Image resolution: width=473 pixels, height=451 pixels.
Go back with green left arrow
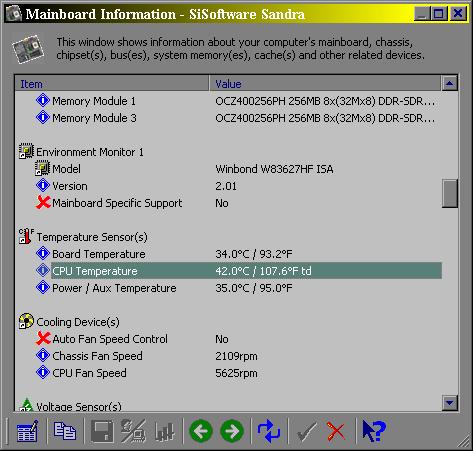(x=201, y=431)
